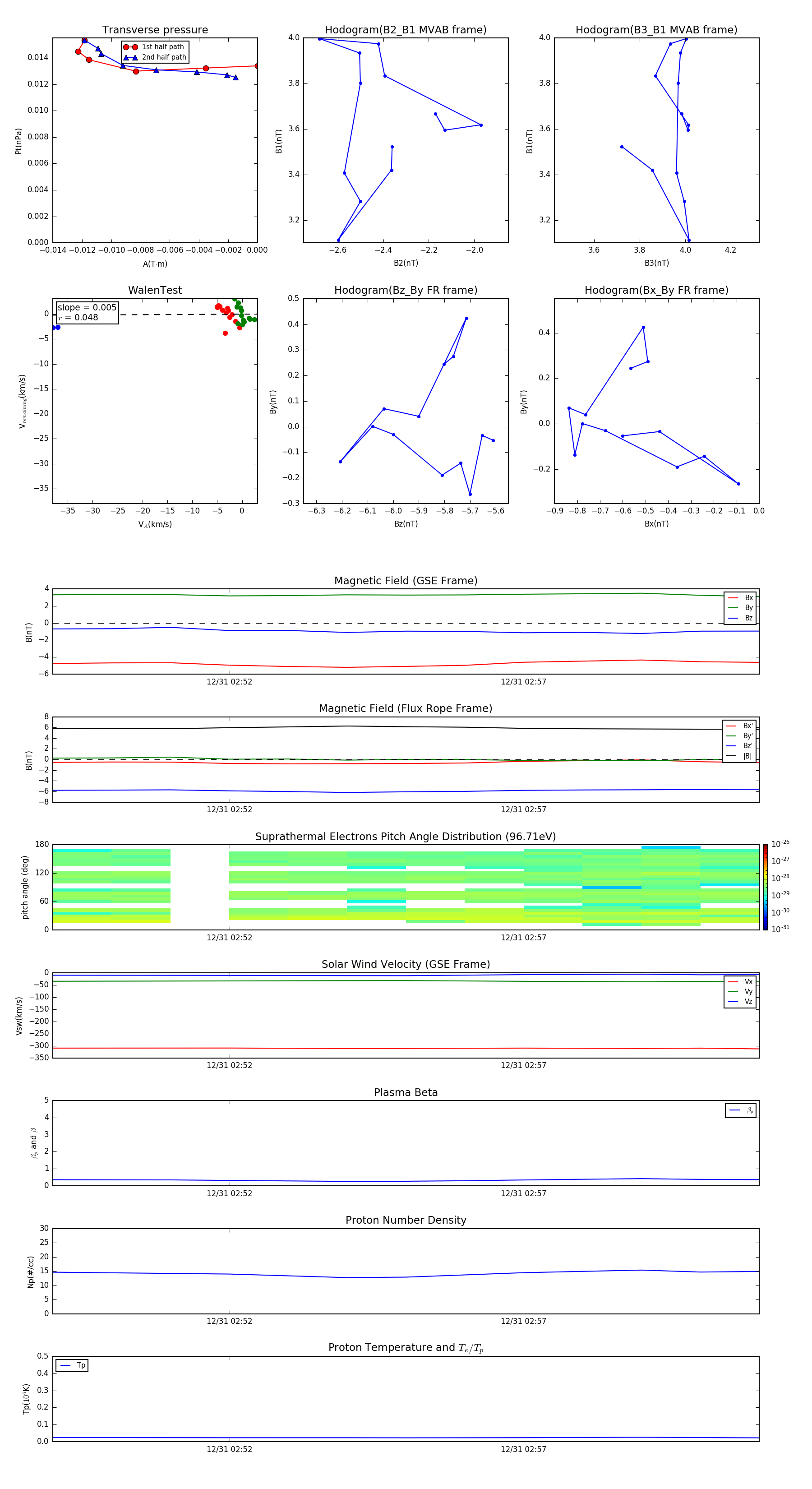This screenshot has width=812, height=1489.
Task: Click the A(T·m) x-axis label
Action: click(x=155, y=264)
